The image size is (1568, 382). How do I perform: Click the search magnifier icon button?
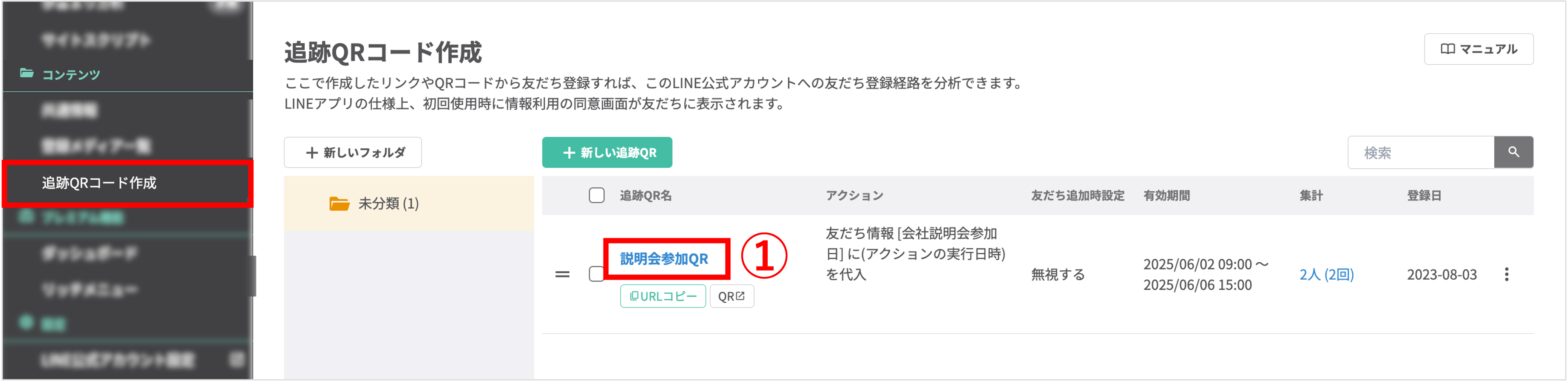(1513, 152)
